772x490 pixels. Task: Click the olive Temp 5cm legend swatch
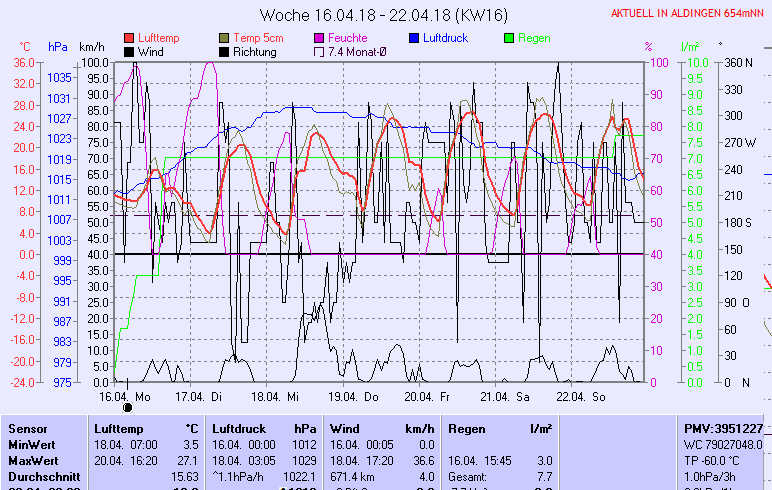point(224,38)
